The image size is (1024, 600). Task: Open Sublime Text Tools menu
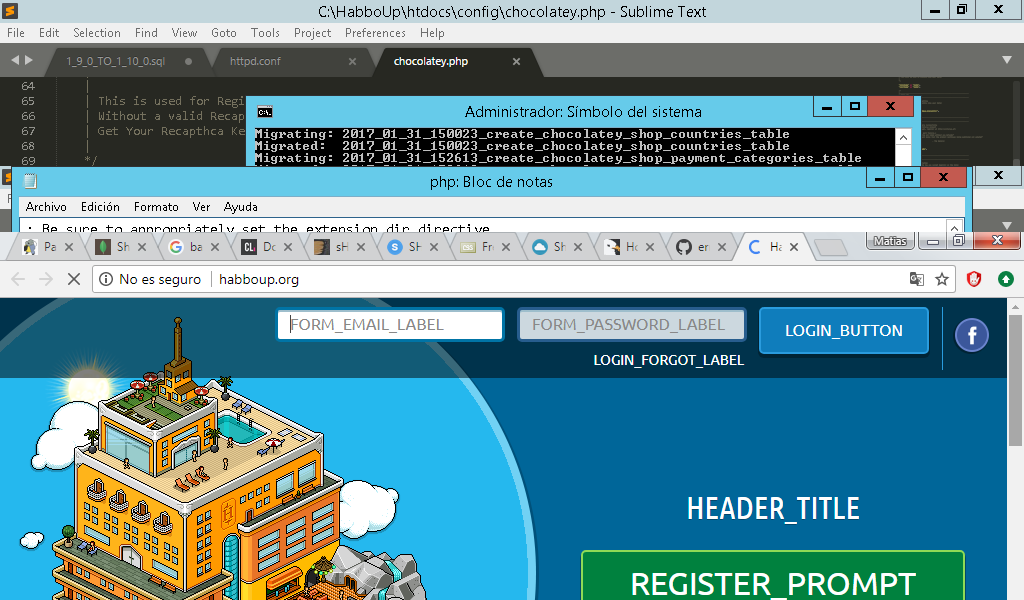coord(264,33)
